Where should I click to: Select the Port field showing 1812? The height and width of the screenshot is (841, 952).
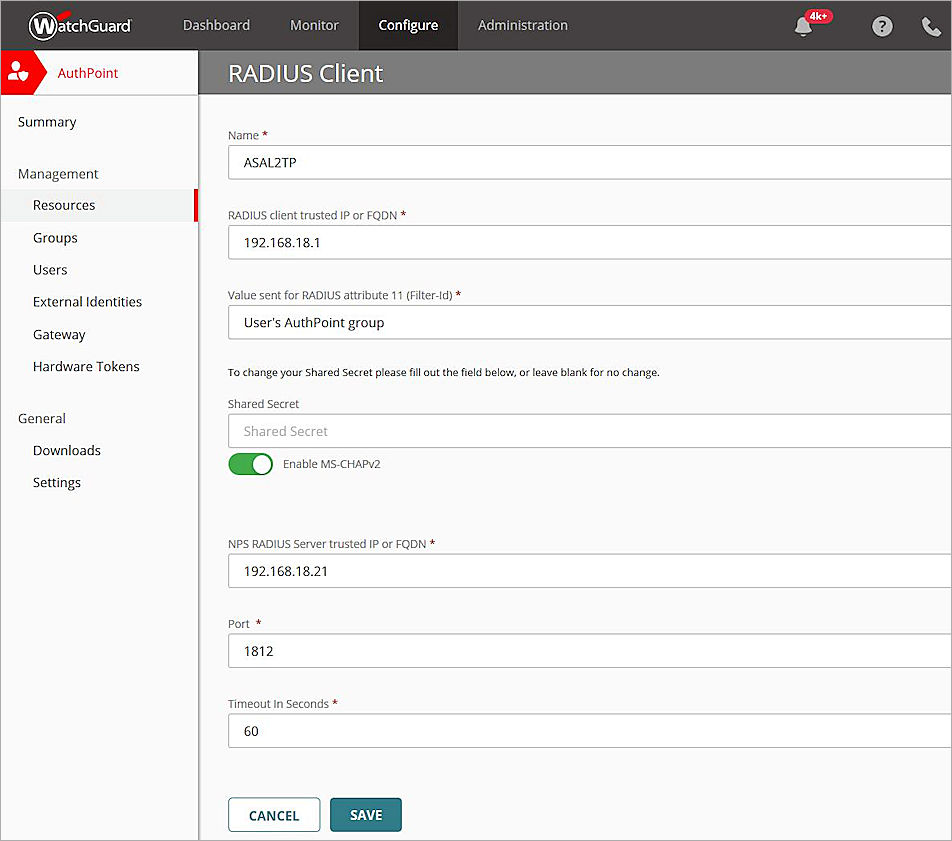click(590, 651)
